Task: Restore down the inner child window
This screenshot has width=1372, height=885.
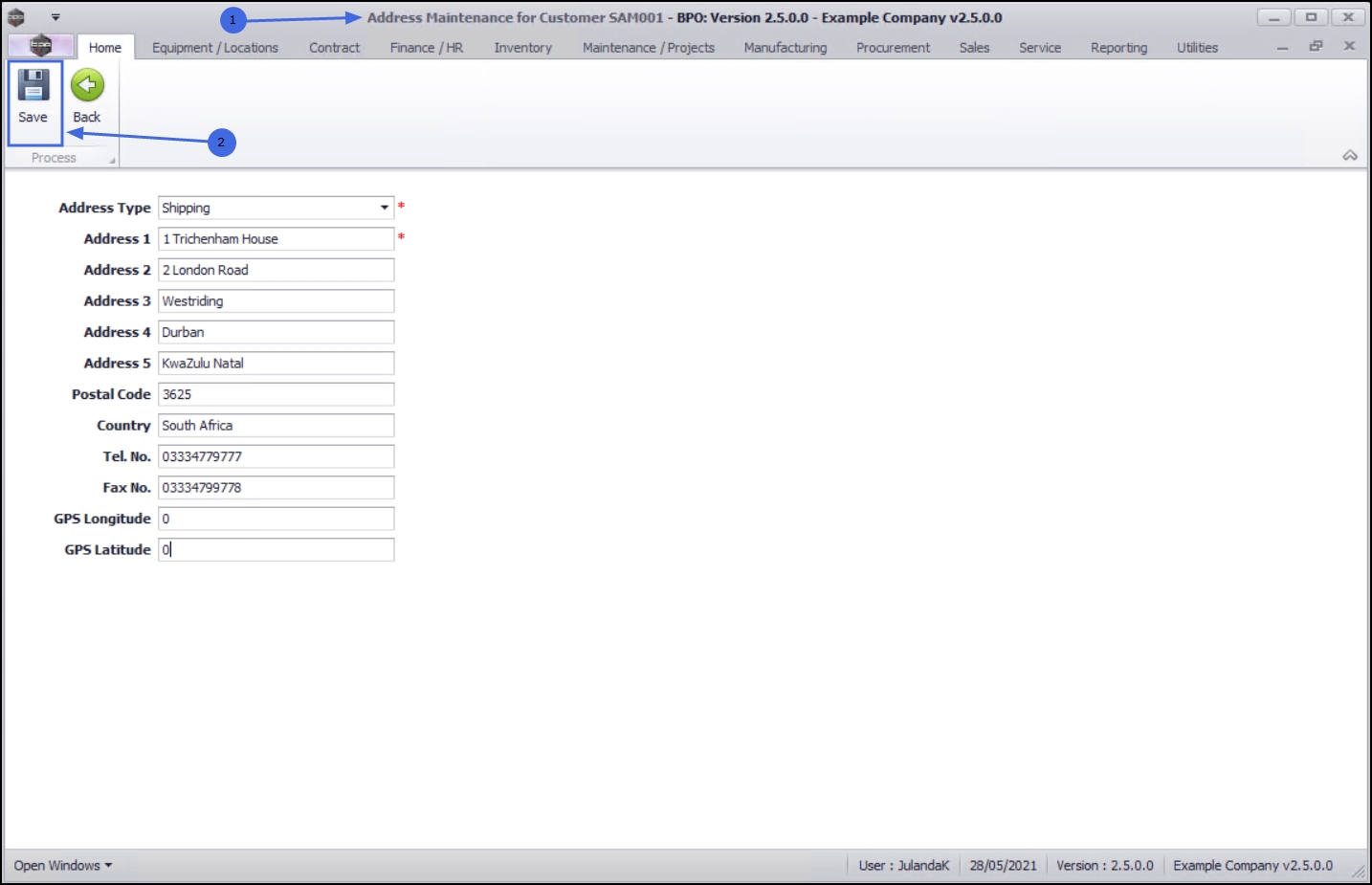Action: [x=1317, y=46]
